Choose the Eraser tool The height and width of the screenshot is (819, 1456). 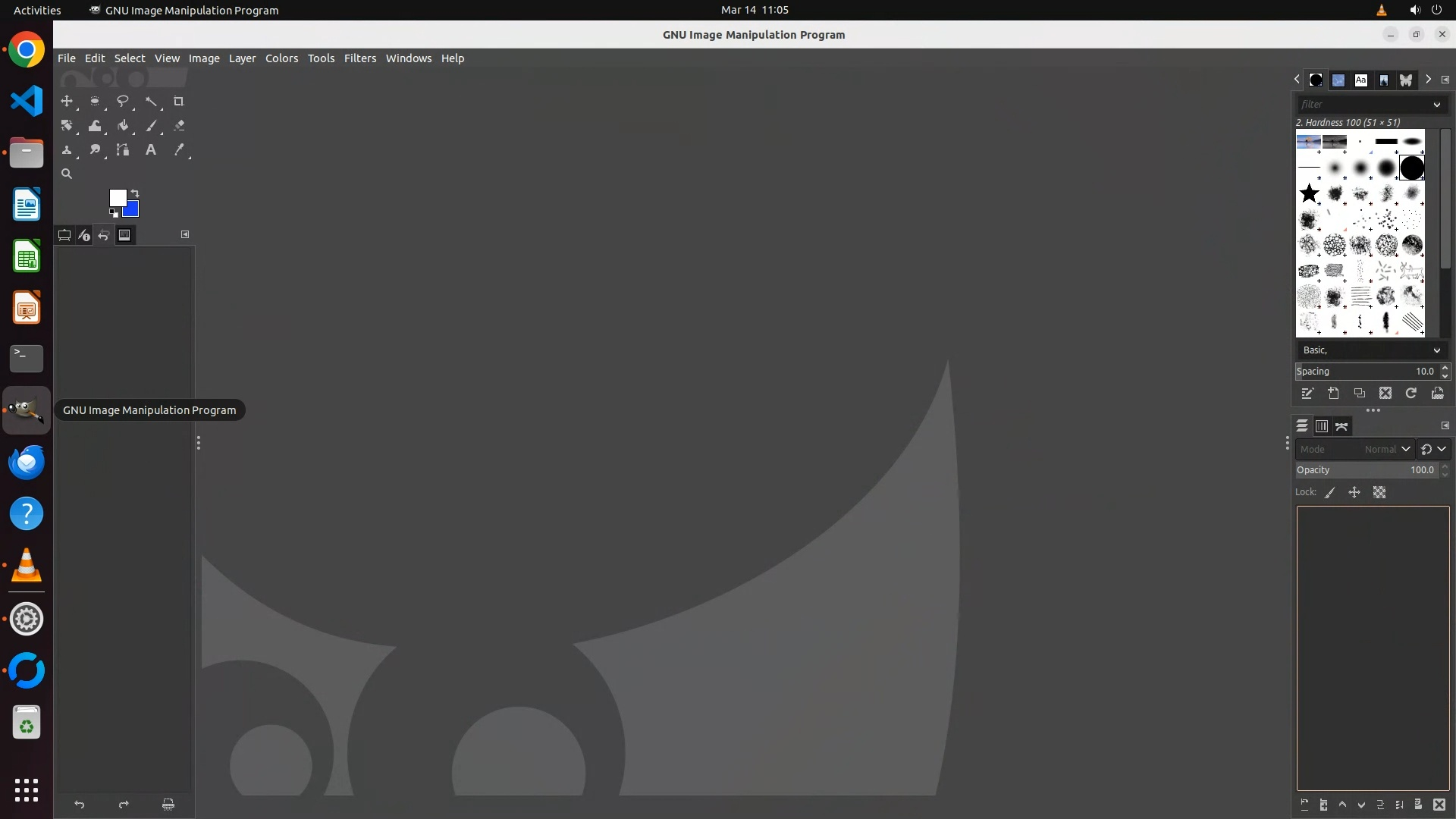179,126
